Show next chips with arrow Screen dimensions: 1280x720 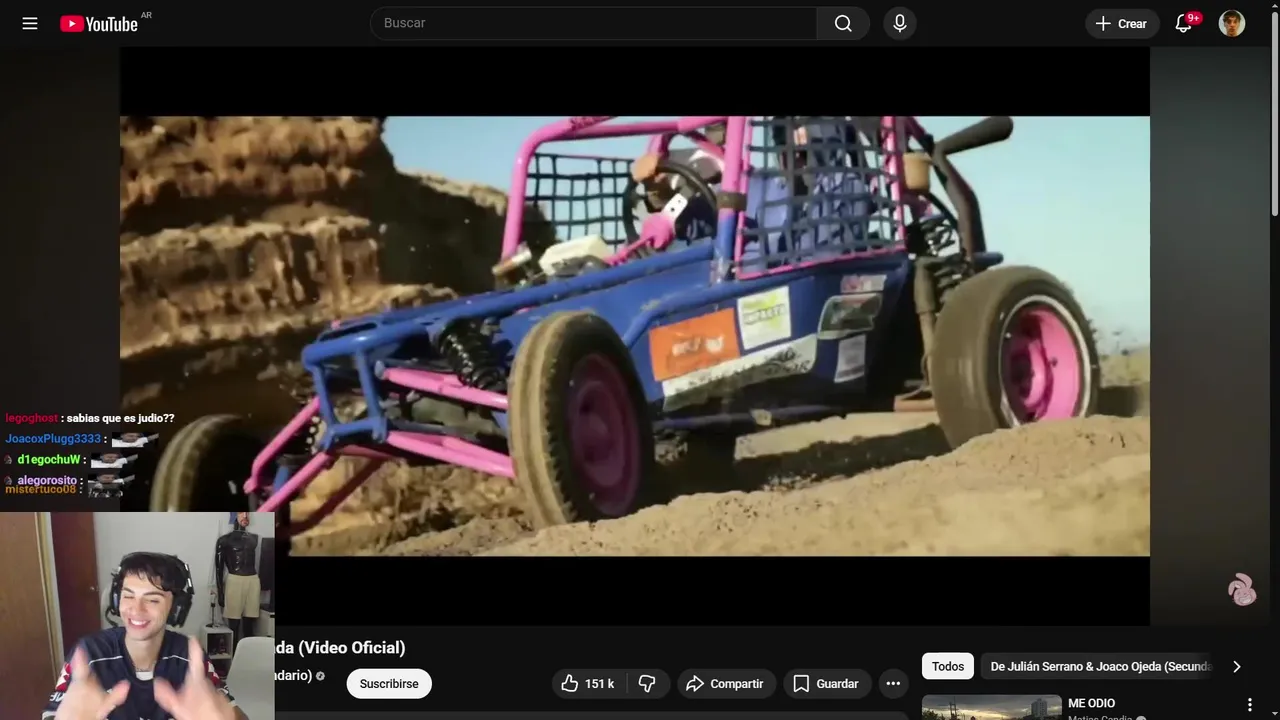pyautogui.click(x=1236, y=666)
